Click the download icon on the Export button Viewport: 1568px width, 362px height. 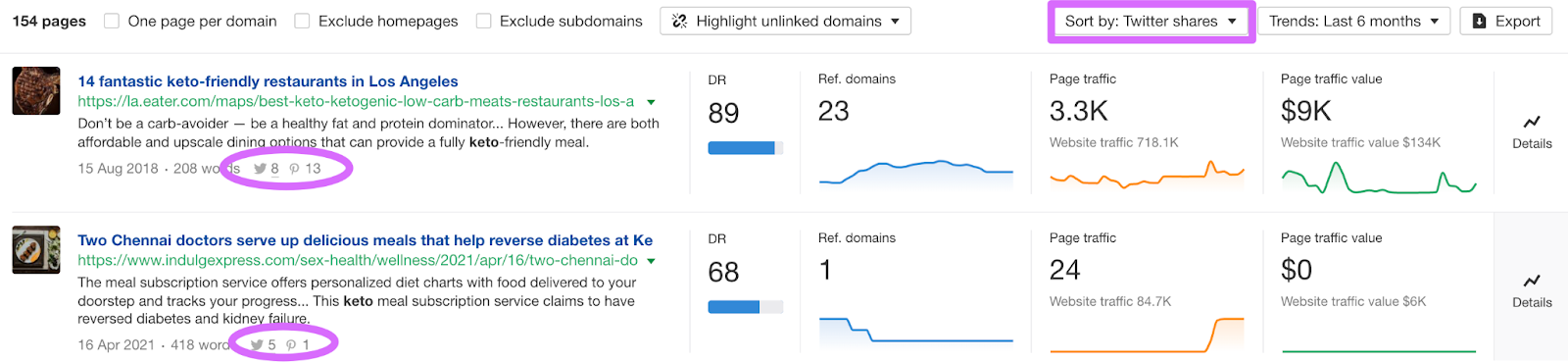click(x=1480, y=21)
